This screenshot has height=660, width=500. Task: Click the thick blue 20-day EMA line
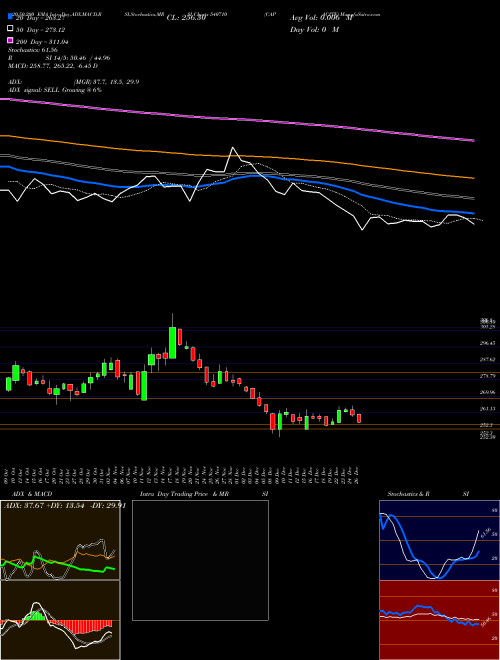[237, 179]
